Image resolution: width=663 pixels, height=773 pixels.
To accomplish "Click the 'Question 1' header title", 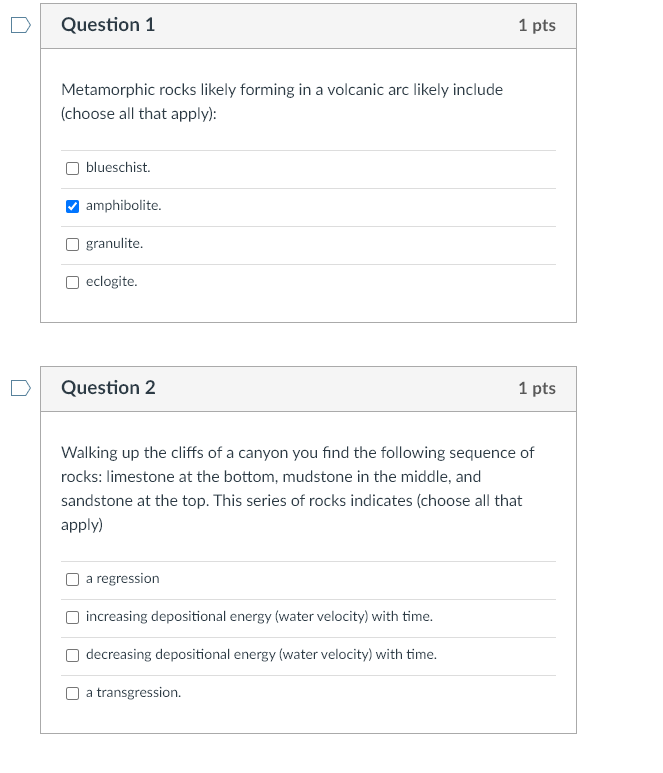I will [x=108, y=25].
